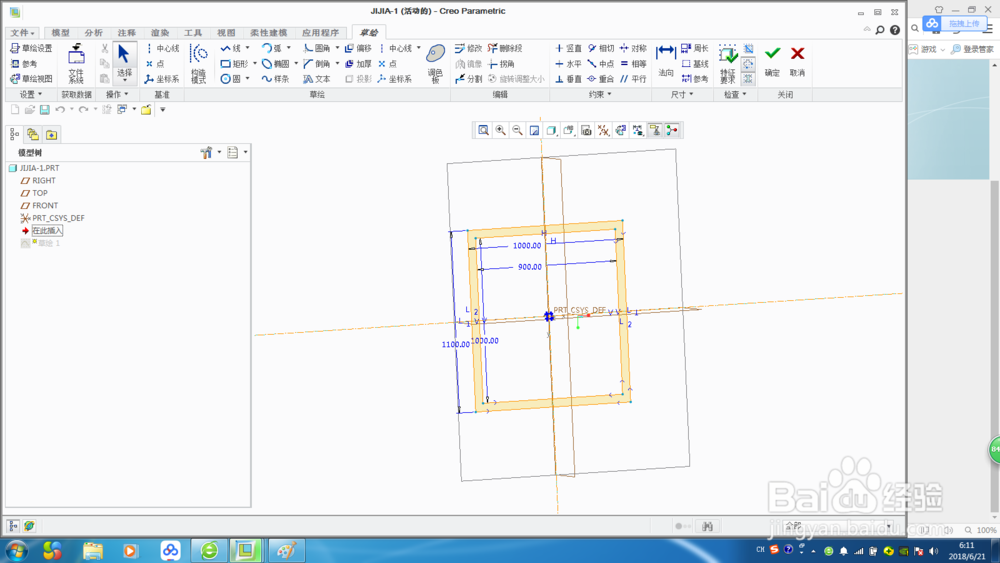Expand the 尺寸 group dropdown

point(682,94)
